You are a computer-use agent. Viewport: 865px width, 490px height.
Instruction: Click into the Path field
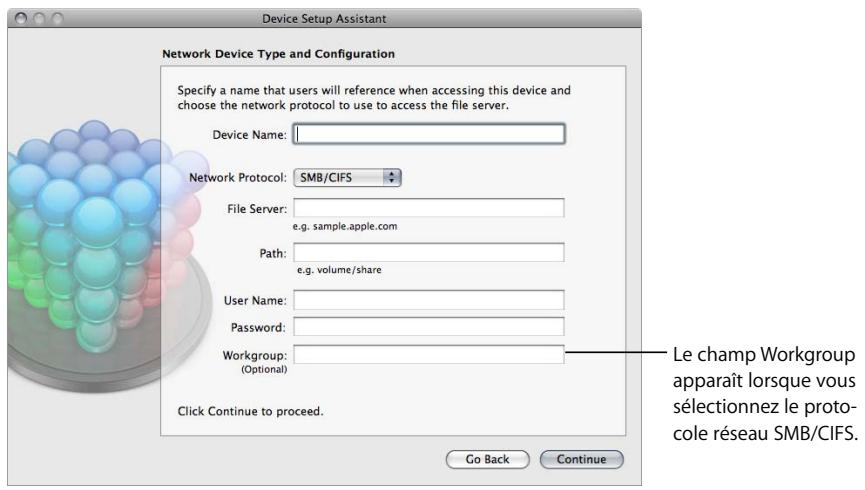pos(429,252)
